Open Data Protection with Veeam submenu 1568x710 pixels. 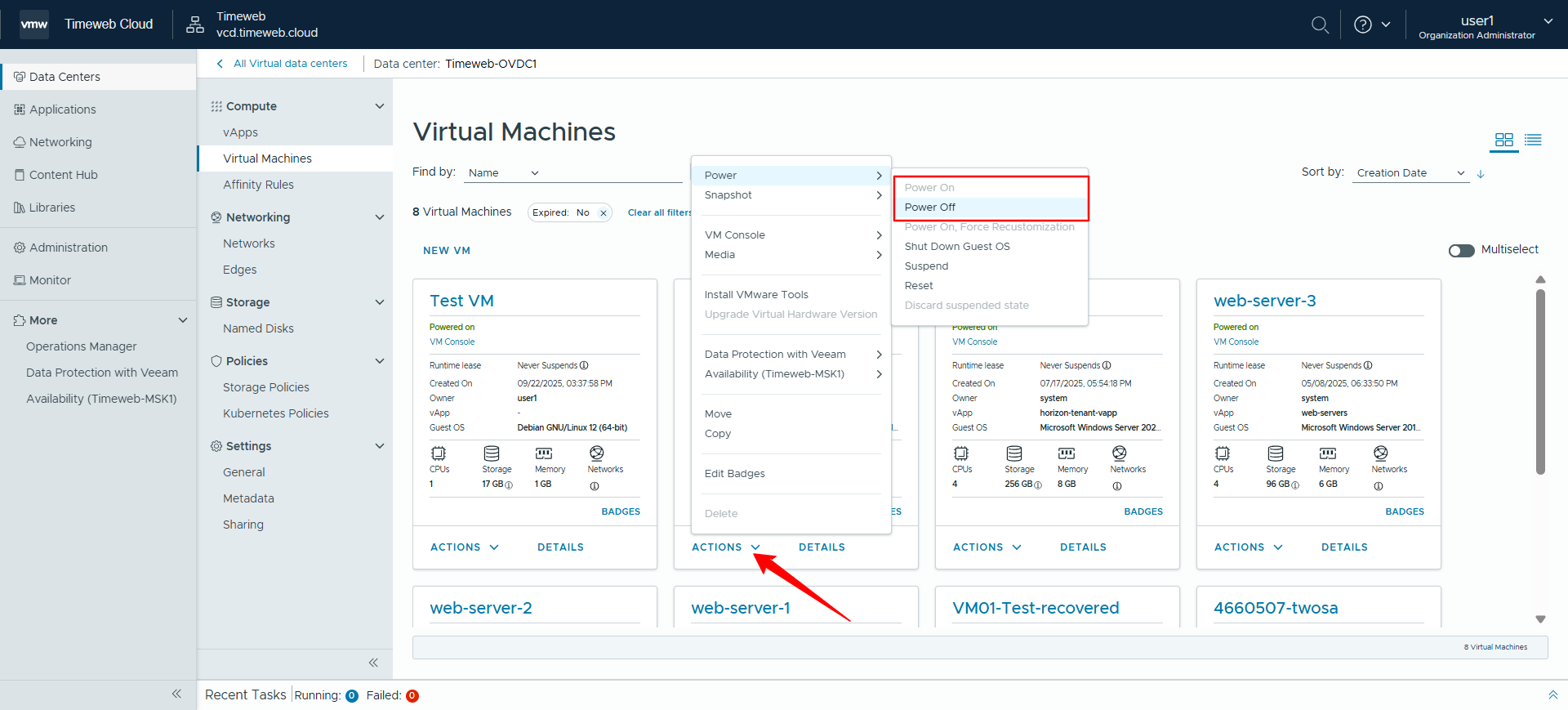click(791, 355)
